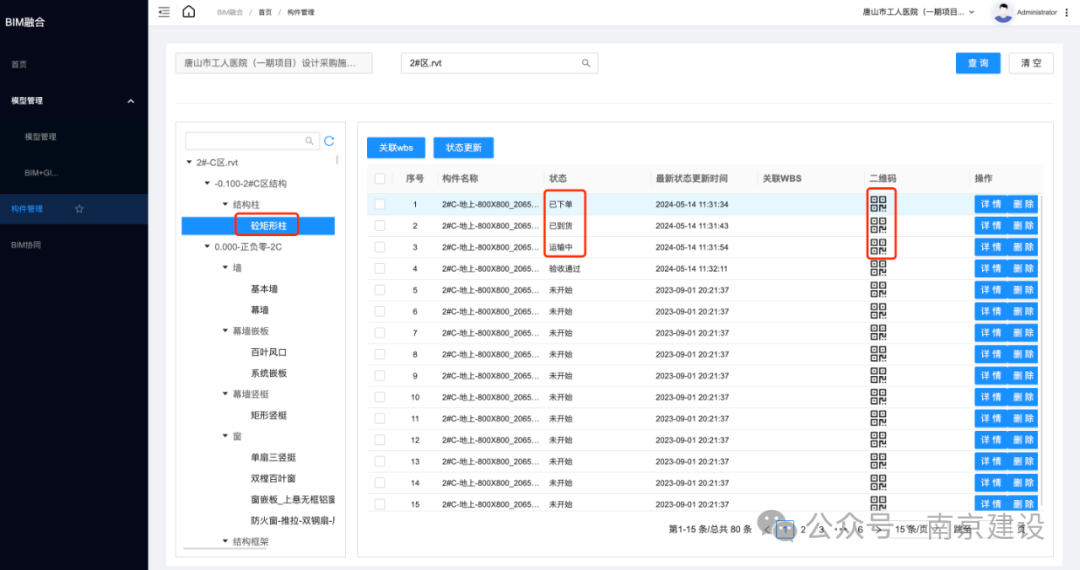Collapse the 墙 tree node
This screenshot has height=570, width=1080.
pyautogui.click(x=225, y=267)
